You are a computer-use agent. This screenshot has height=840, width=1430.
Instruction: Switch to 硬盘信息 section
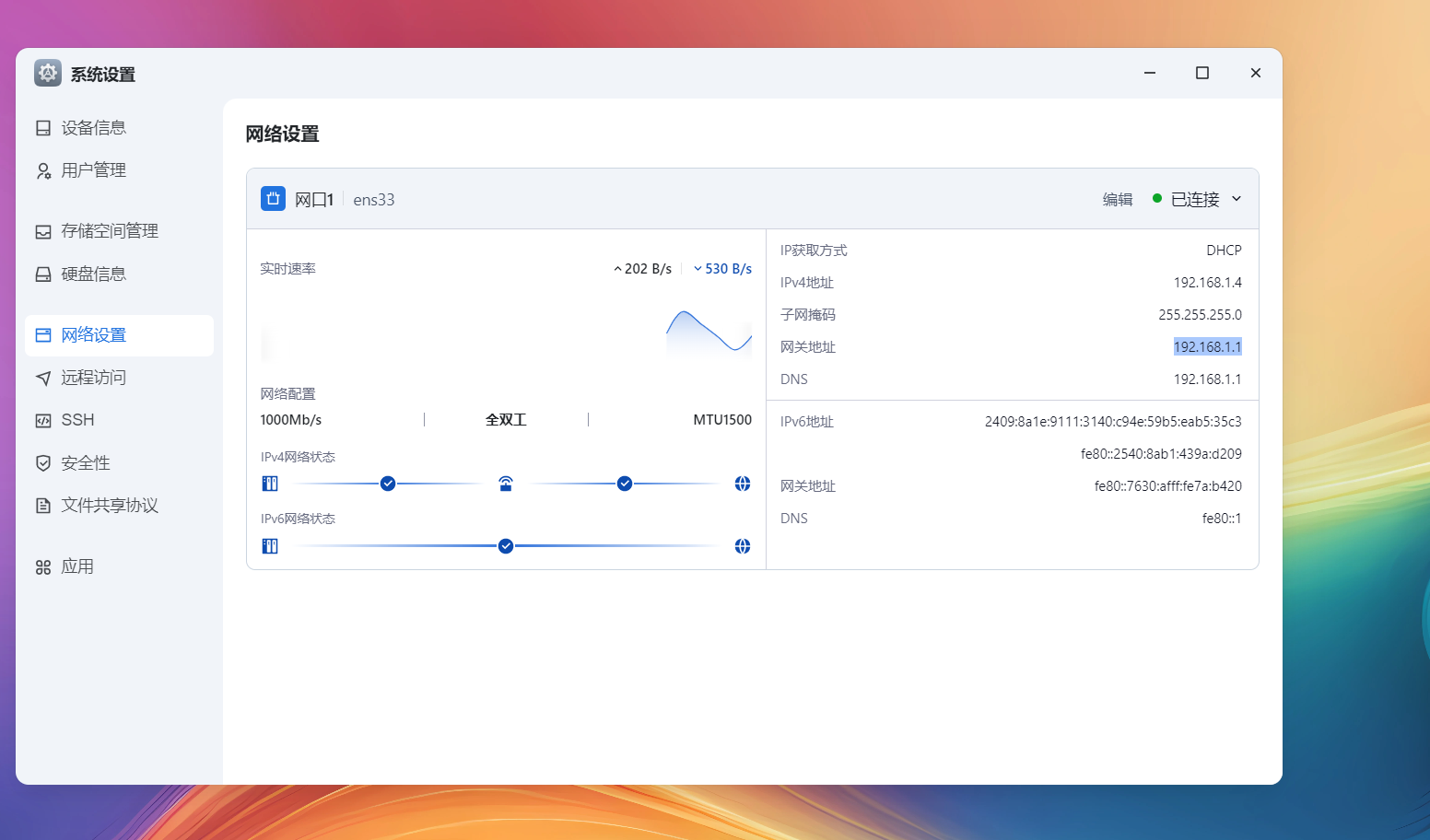click(120, 274)
